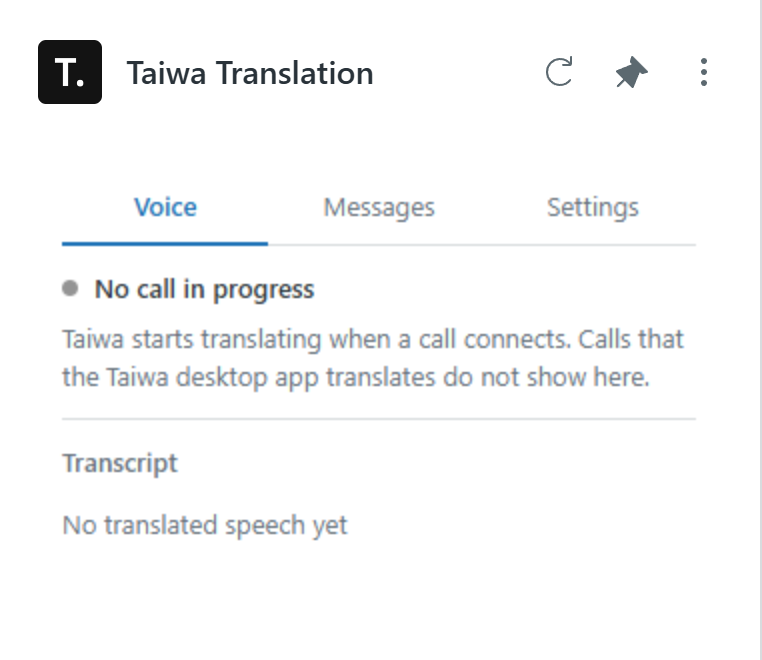Click the panel's right edge border
This screenshot has width=762, height=660.
coord(760,330)
